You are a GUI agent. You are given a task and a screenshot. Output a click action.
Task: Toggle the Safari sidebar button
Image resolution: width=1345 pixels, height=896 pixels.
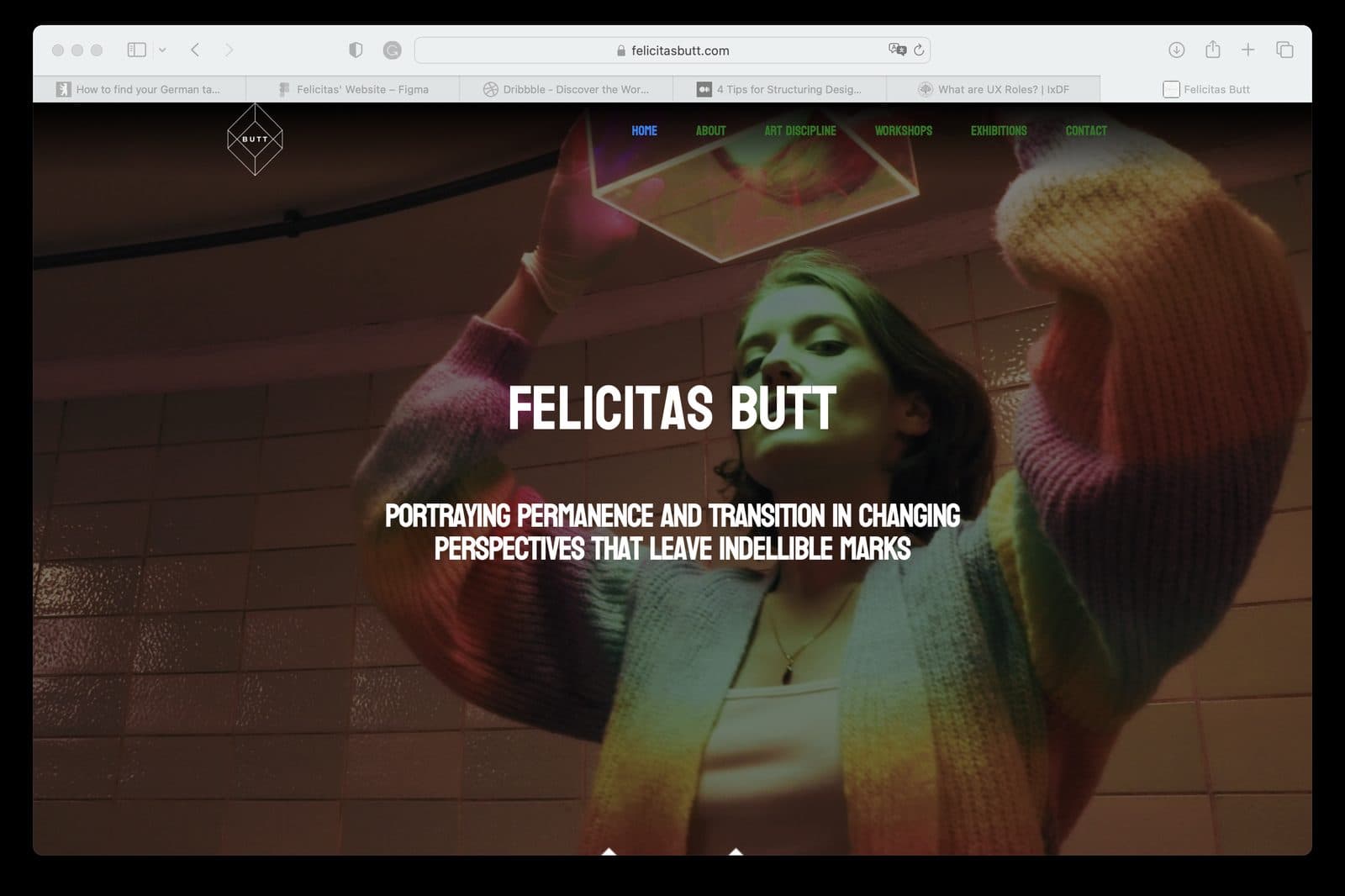point(136,50)
